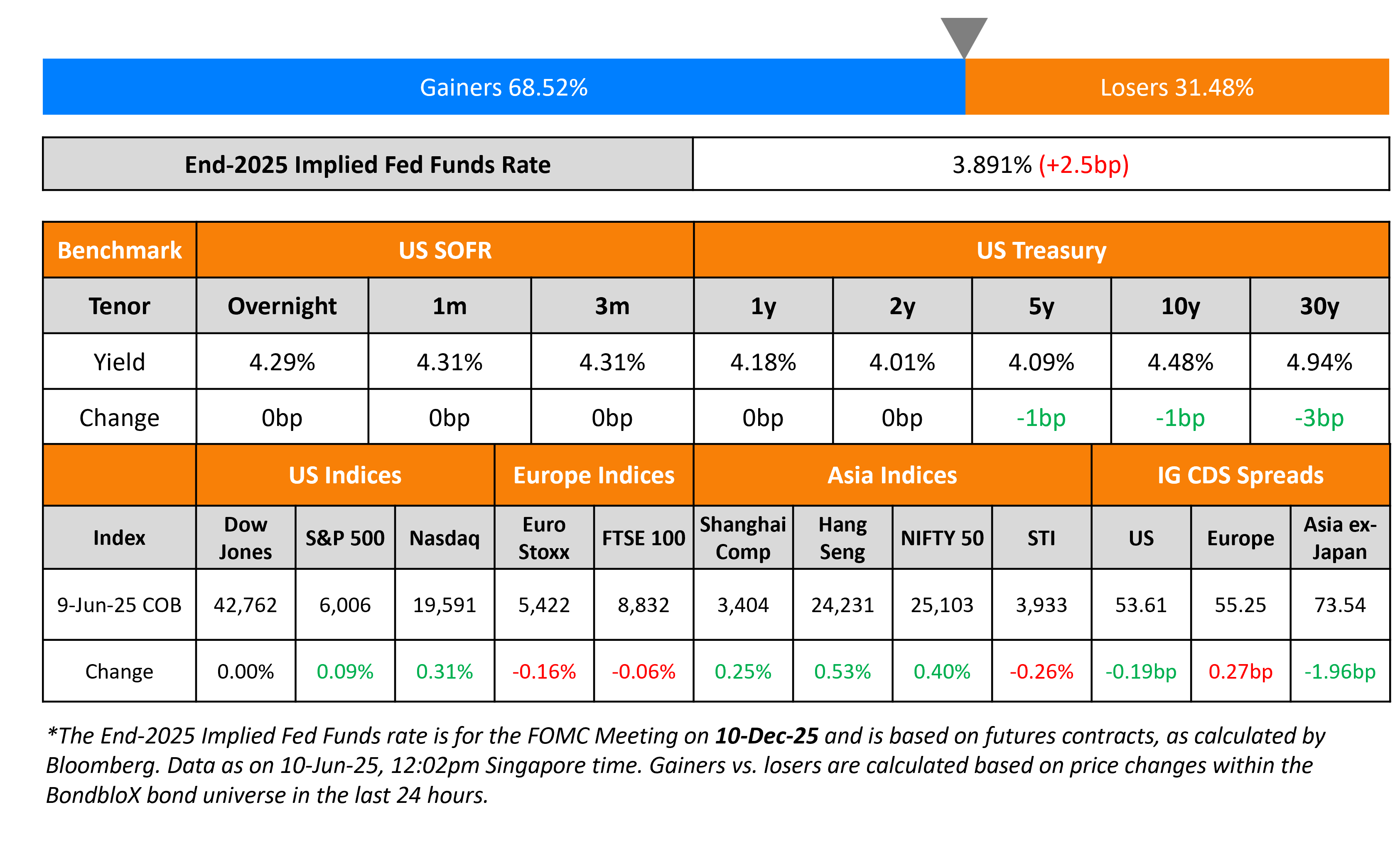The width and height of the screenshot is (1400, 854).
Task: Click the Overnight tenor column header
Action: [282, 306]
